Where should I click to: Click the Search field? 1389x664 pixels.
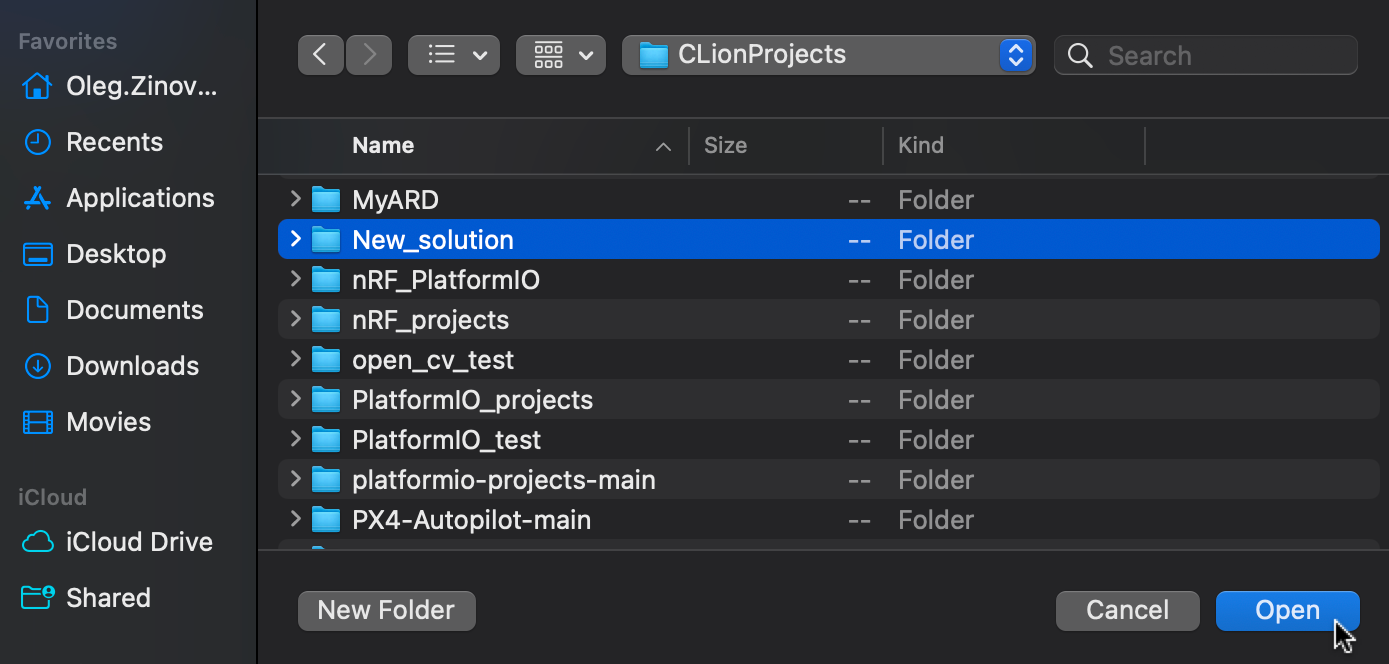point(1205,55)
